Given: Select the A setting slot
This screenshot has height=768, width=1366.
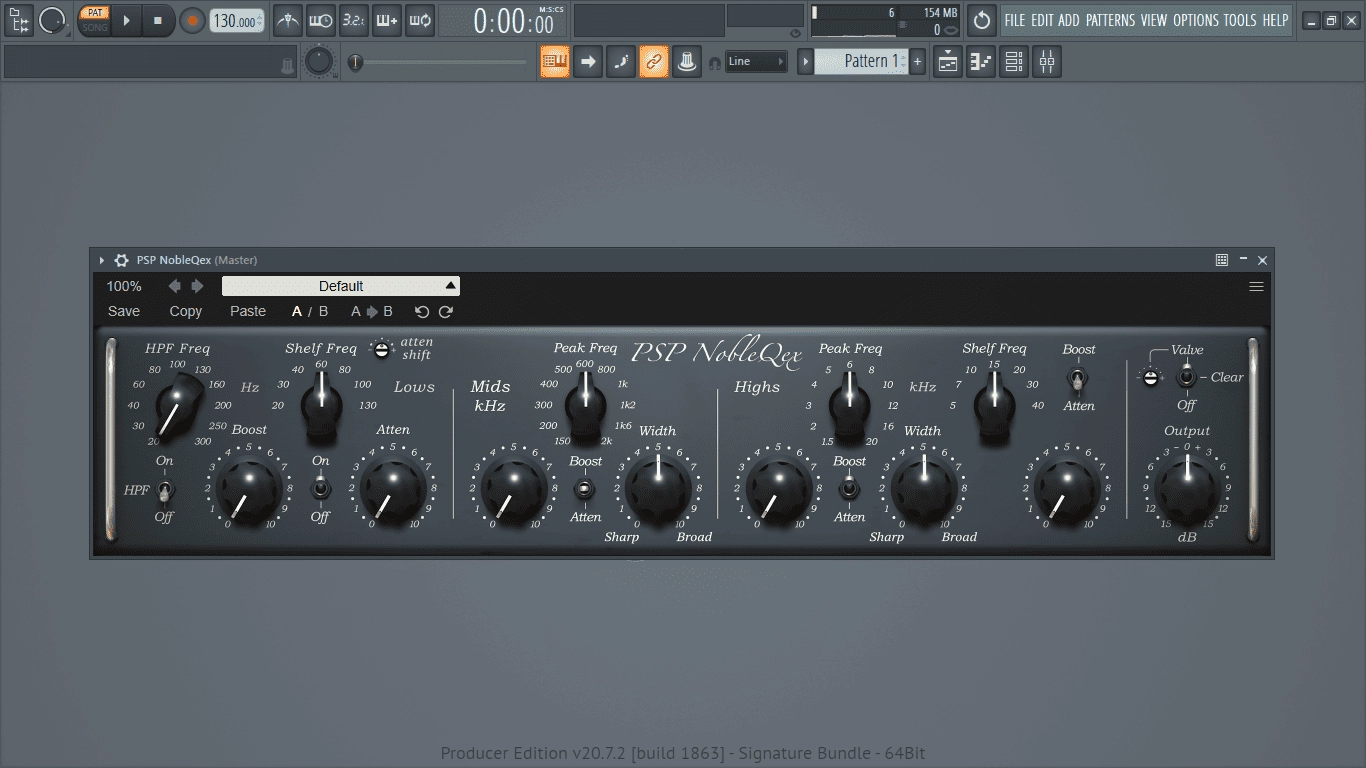Looking at the screenshot, I should coord(297,311).
